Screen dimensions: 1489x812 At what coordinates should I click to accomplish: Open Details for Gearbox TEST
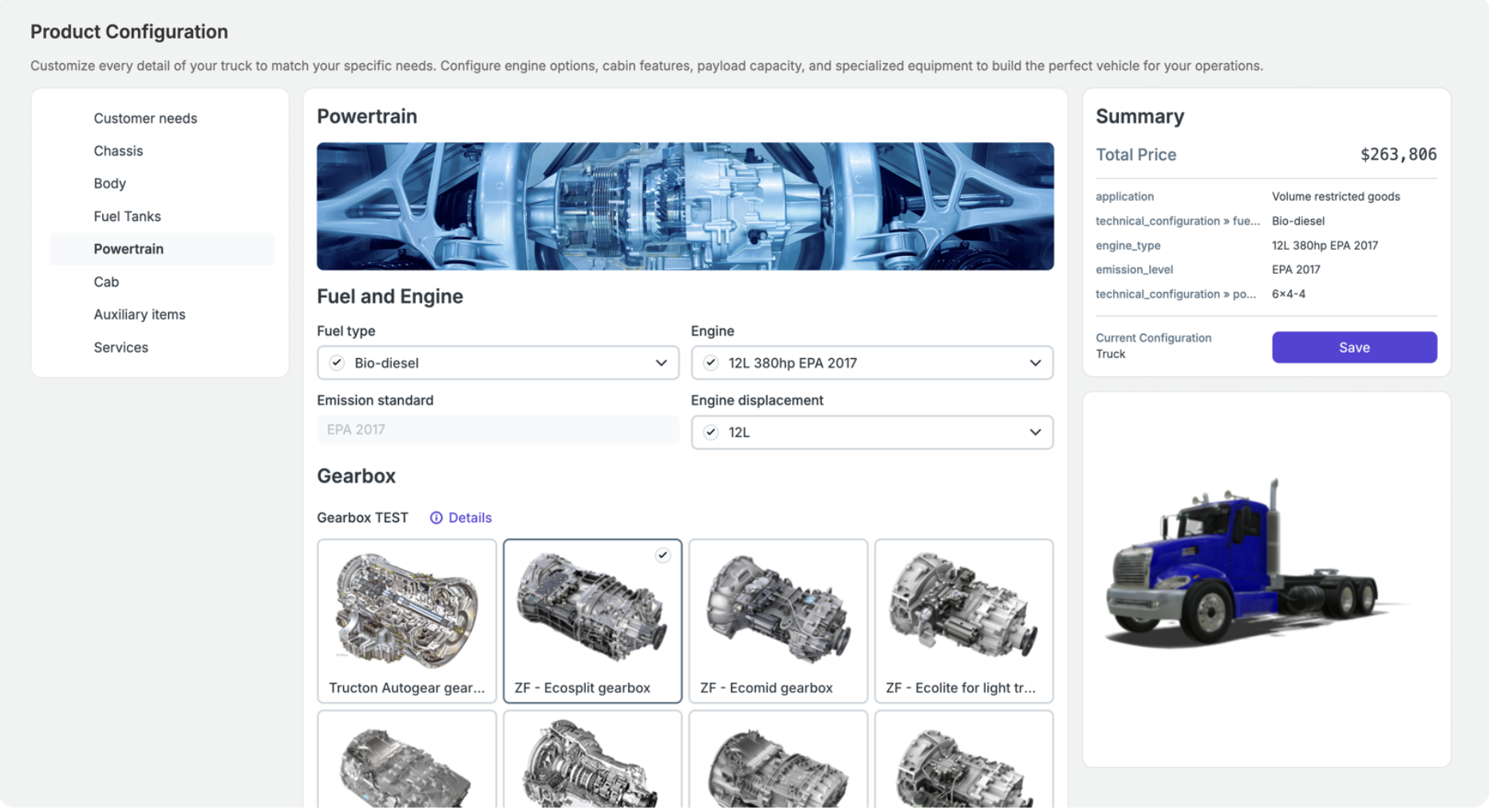(x=469, y=518)
